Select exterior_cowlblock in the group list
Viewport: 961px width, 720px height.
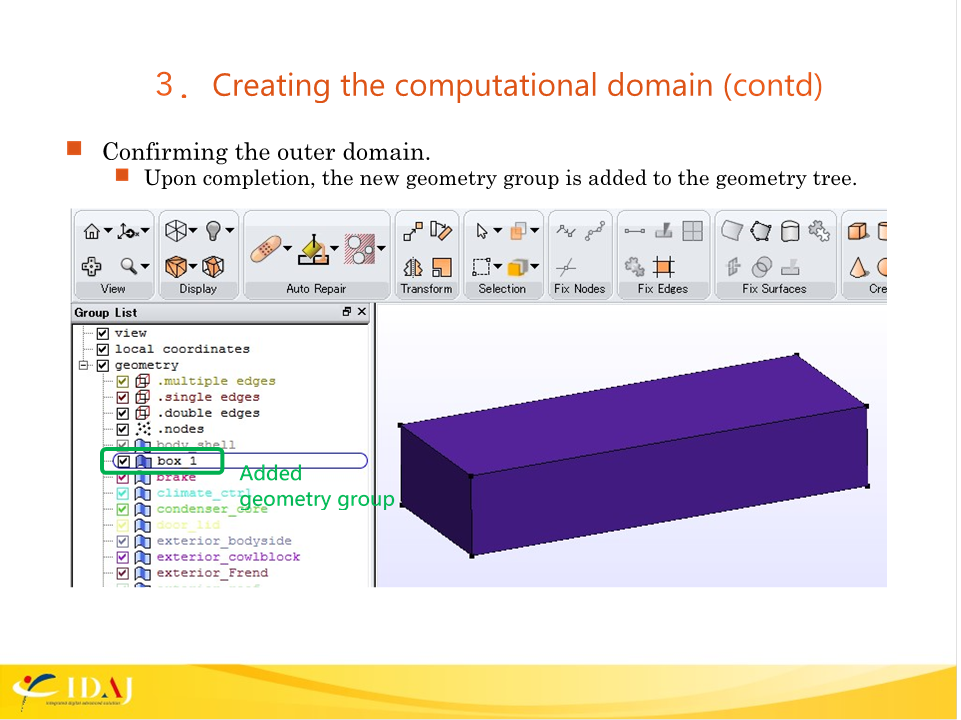(x=228, y=557)
